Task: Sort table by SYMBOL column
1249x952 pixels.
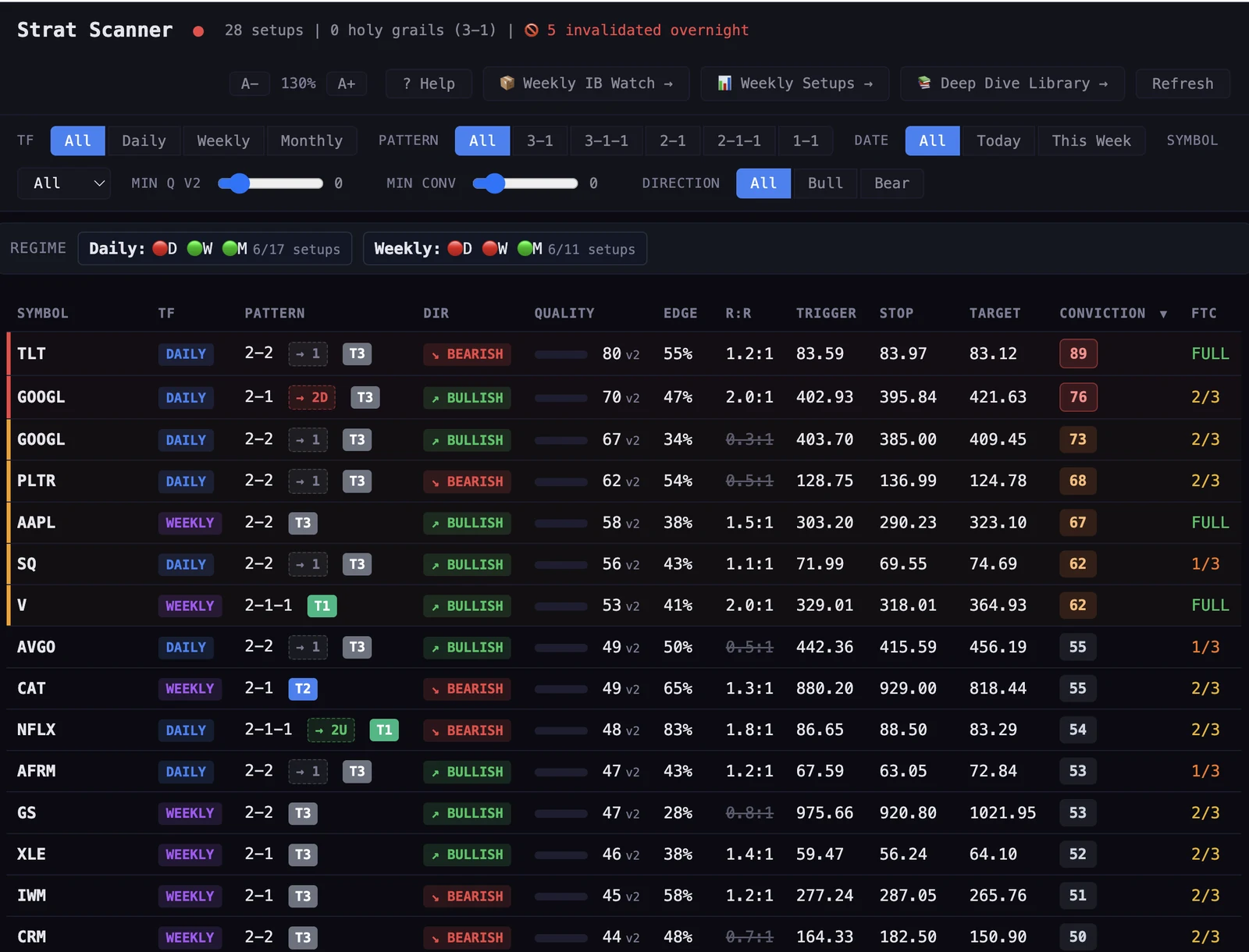Action: point(42,313)
